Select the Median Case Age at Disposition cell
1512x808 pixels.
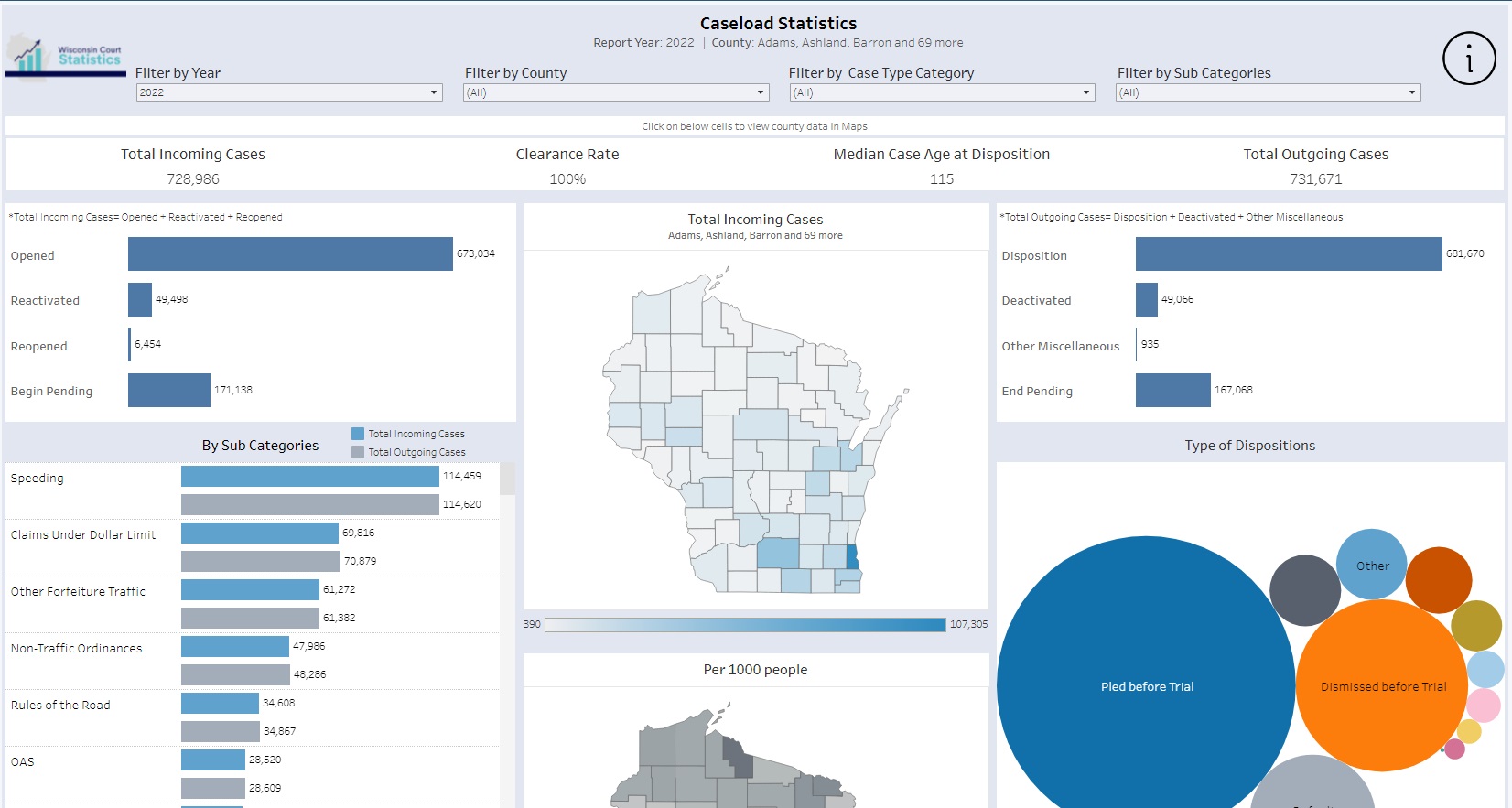click(x=942, y=166)
